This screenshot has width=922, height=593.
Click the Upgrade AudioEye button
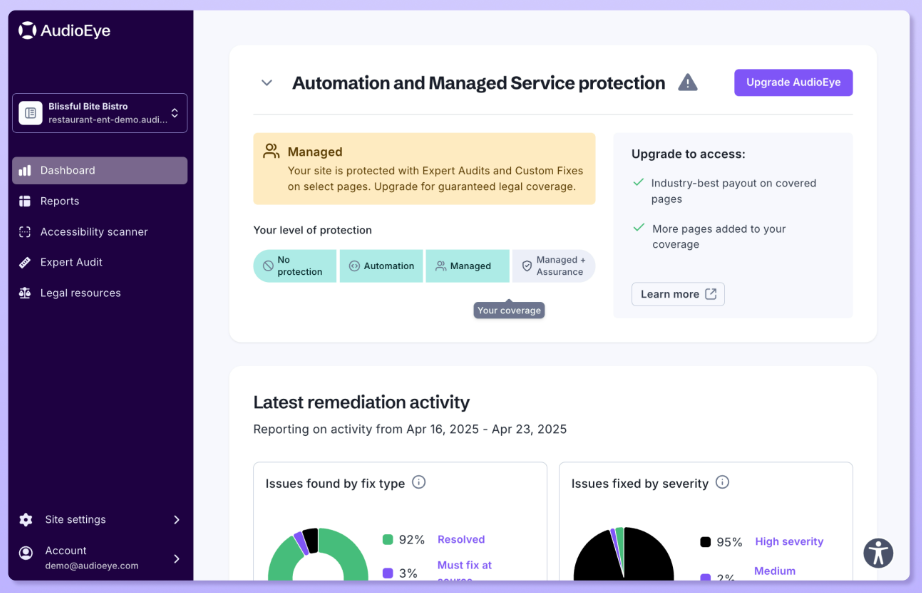tap(793, 82)
